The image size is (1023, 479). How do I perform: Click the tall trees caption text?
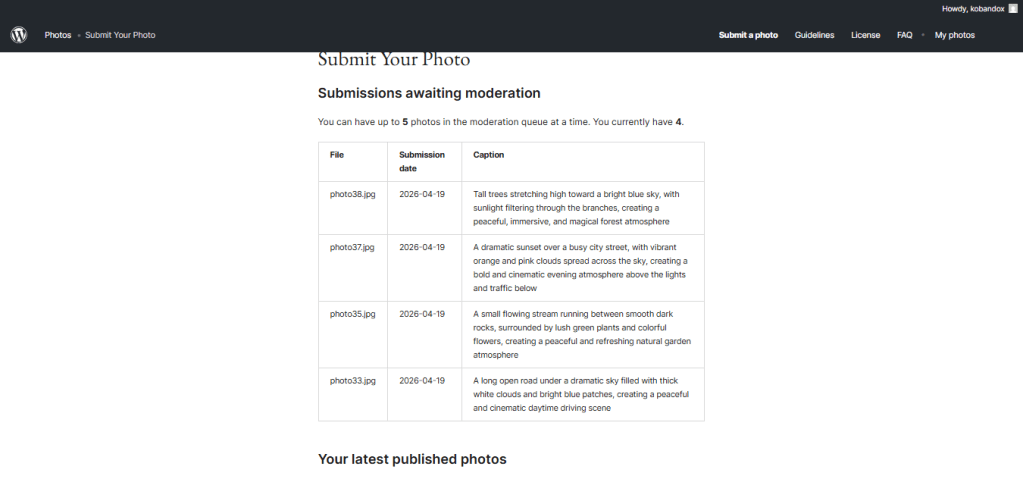576,207
